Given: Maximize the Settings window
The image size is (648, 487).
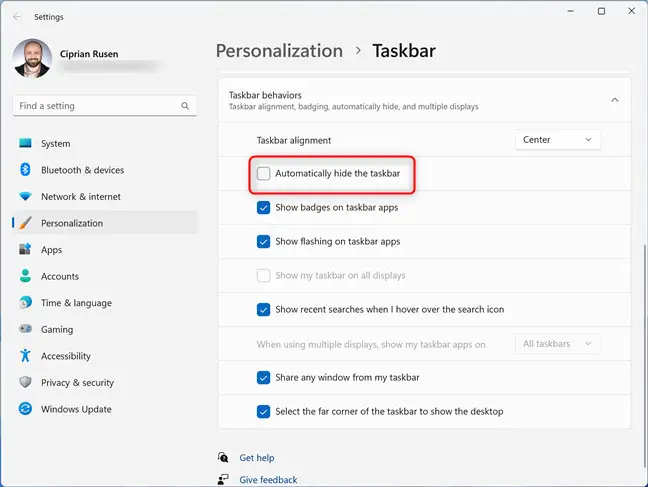Looking at the screenshot, I should pyautogui.click(x=601, y=11).
